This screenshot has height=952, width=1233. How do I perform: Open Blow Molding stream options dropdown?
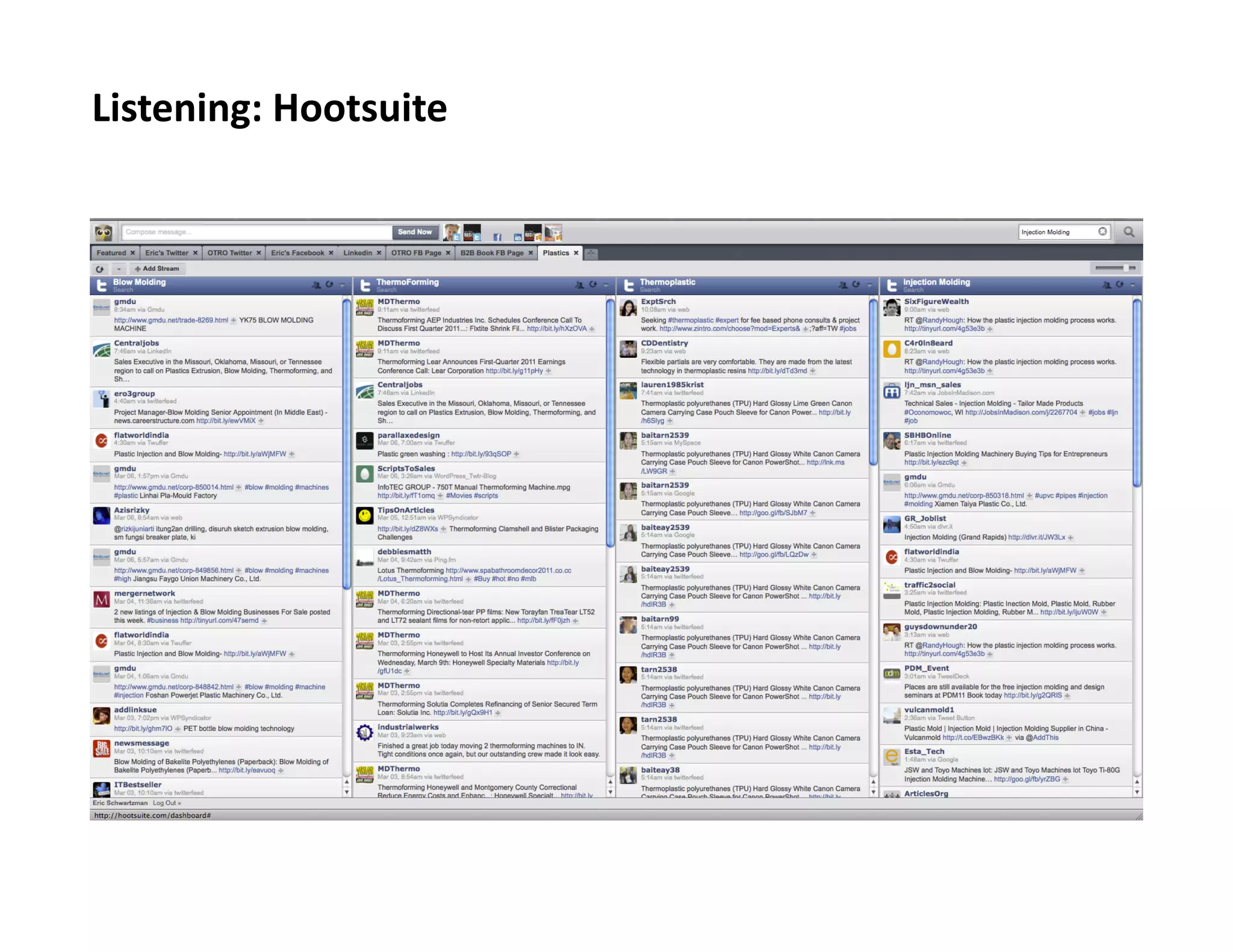(342, 285)
